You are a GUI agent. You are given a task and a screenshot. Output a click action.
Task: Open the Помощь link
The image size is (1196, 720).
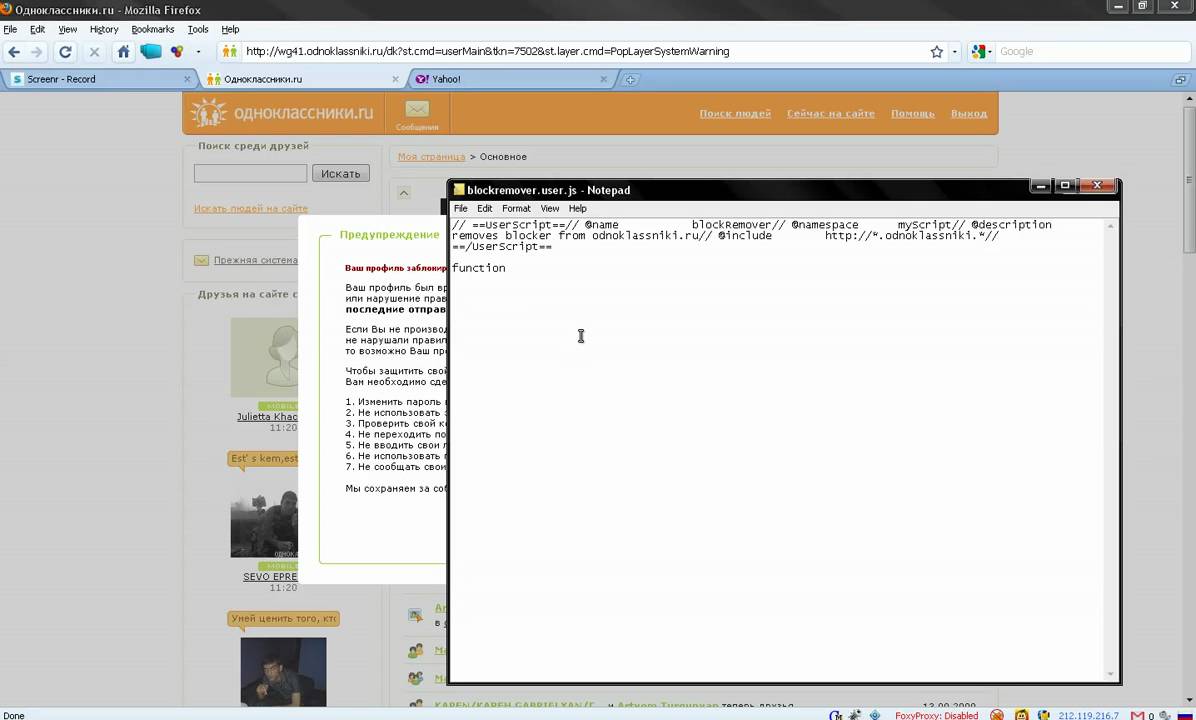(x=912, y=113)
